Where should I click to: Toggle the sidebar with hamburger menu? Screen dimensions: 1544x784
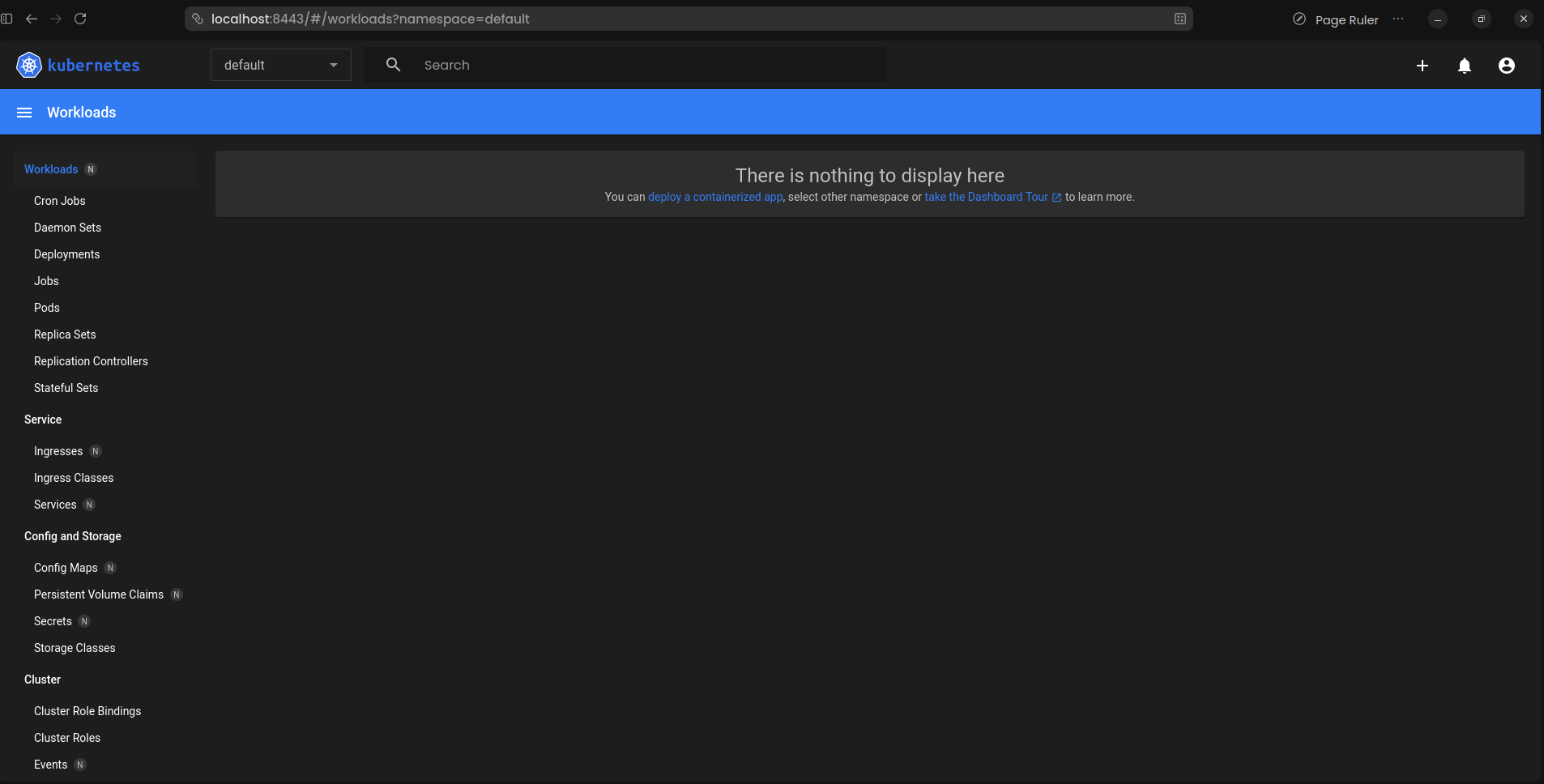pos(23,112)
